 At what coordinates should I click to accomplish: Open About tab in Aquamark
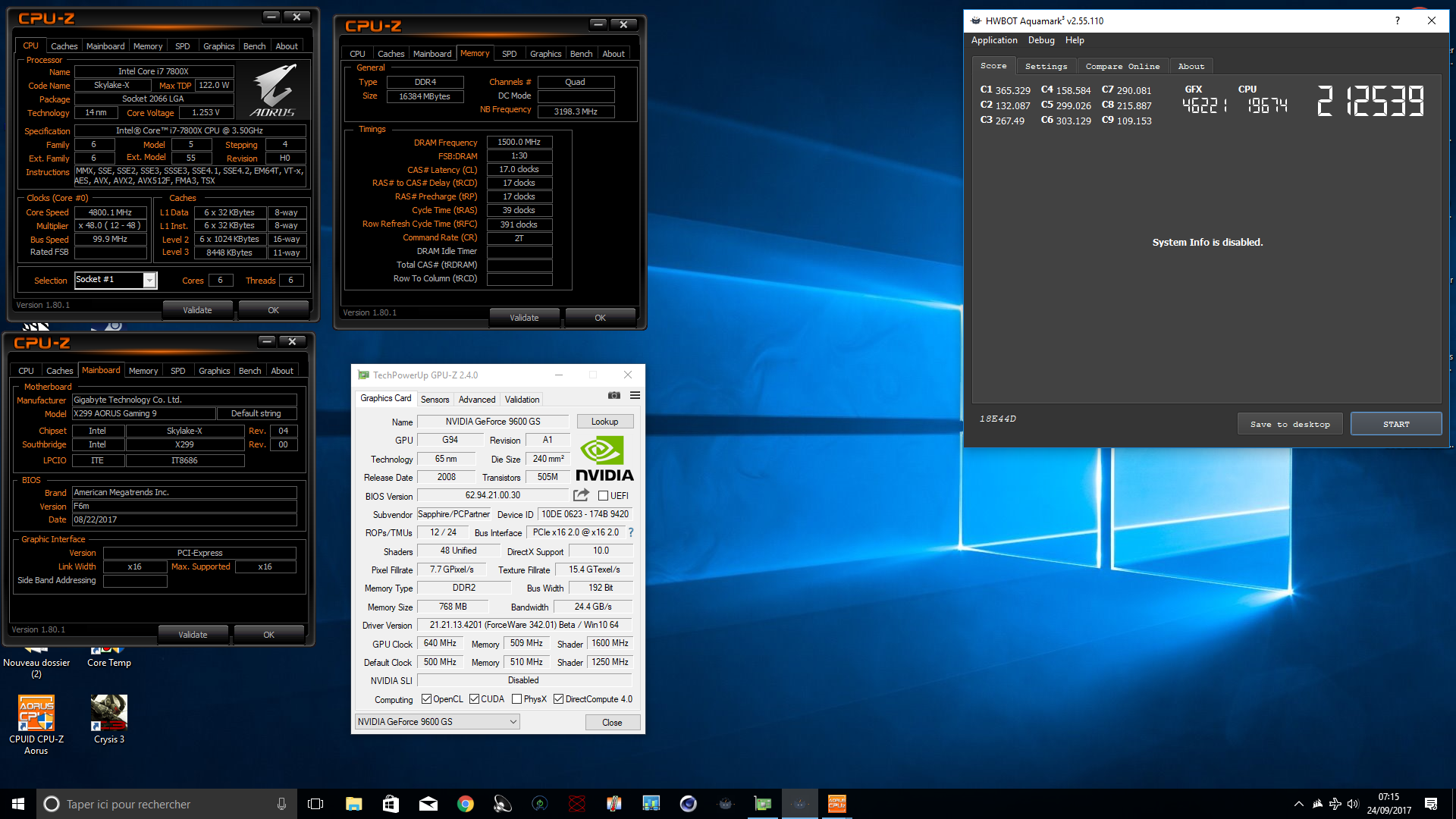pos(1191,67)
